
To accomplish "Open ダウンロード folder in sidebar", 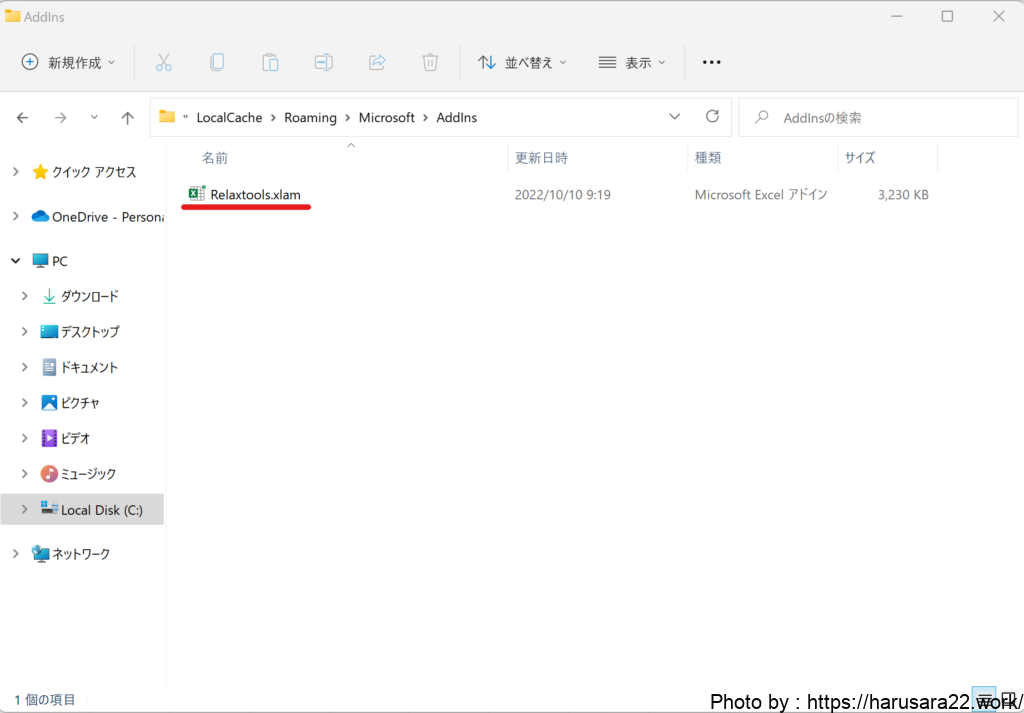I will pyautogui.click(x=89, y=296).
